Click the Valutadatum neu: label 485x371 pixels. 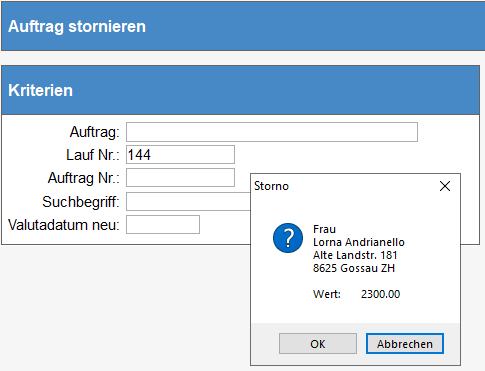click(x=64, y=225)
